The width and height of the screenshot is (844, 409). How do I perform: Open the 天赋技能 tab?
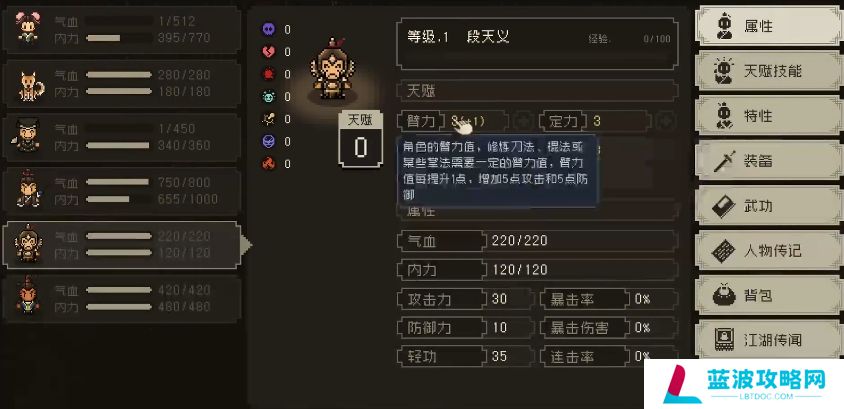coord(767,70)
